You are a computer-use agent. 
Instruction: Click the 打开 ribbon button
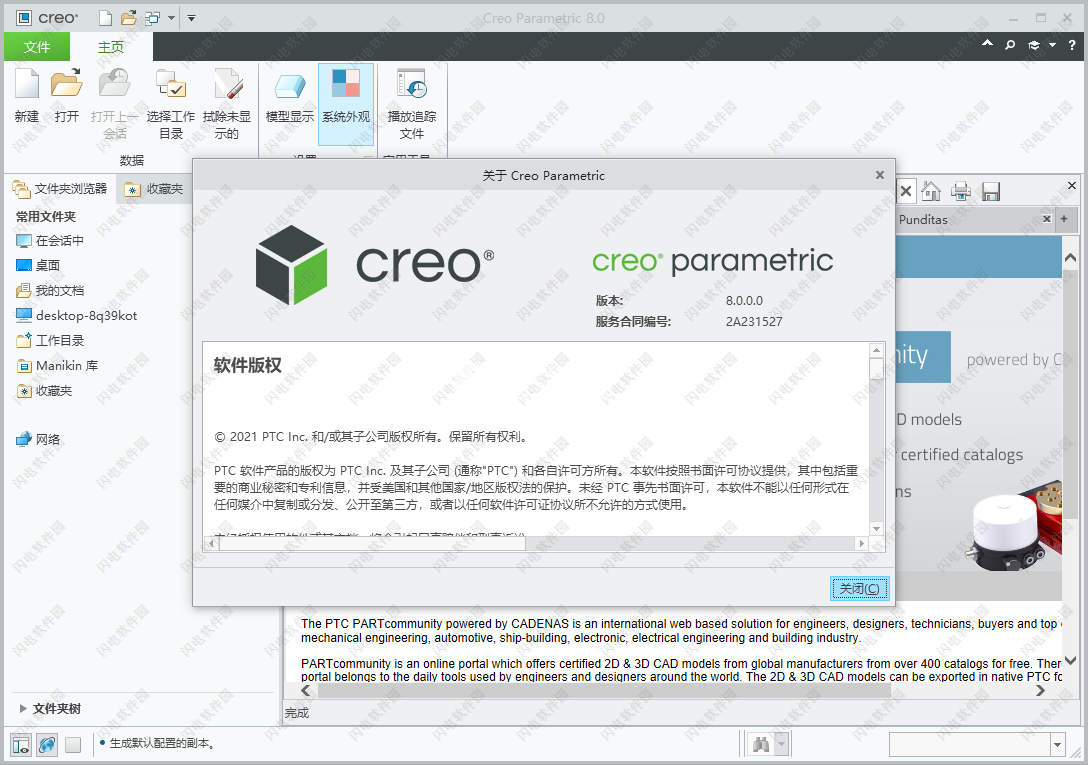(67, 96)
